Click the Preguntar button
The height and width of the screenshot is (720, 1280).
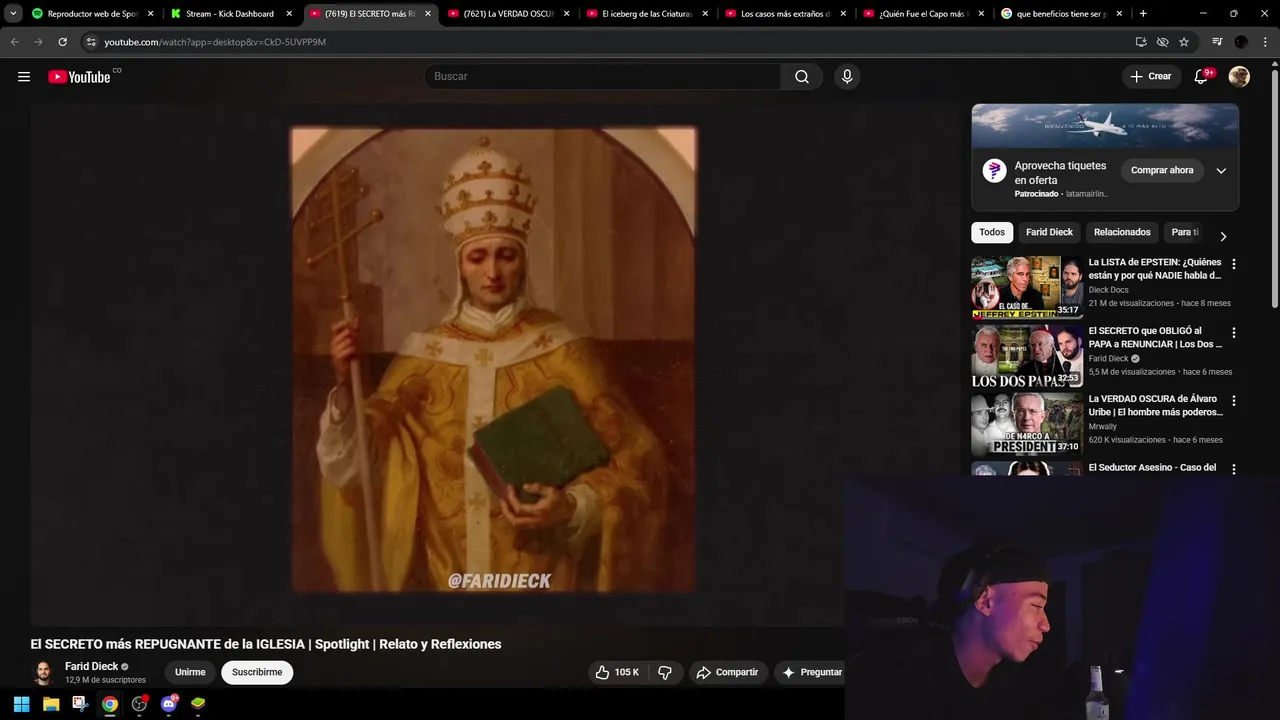811,672
